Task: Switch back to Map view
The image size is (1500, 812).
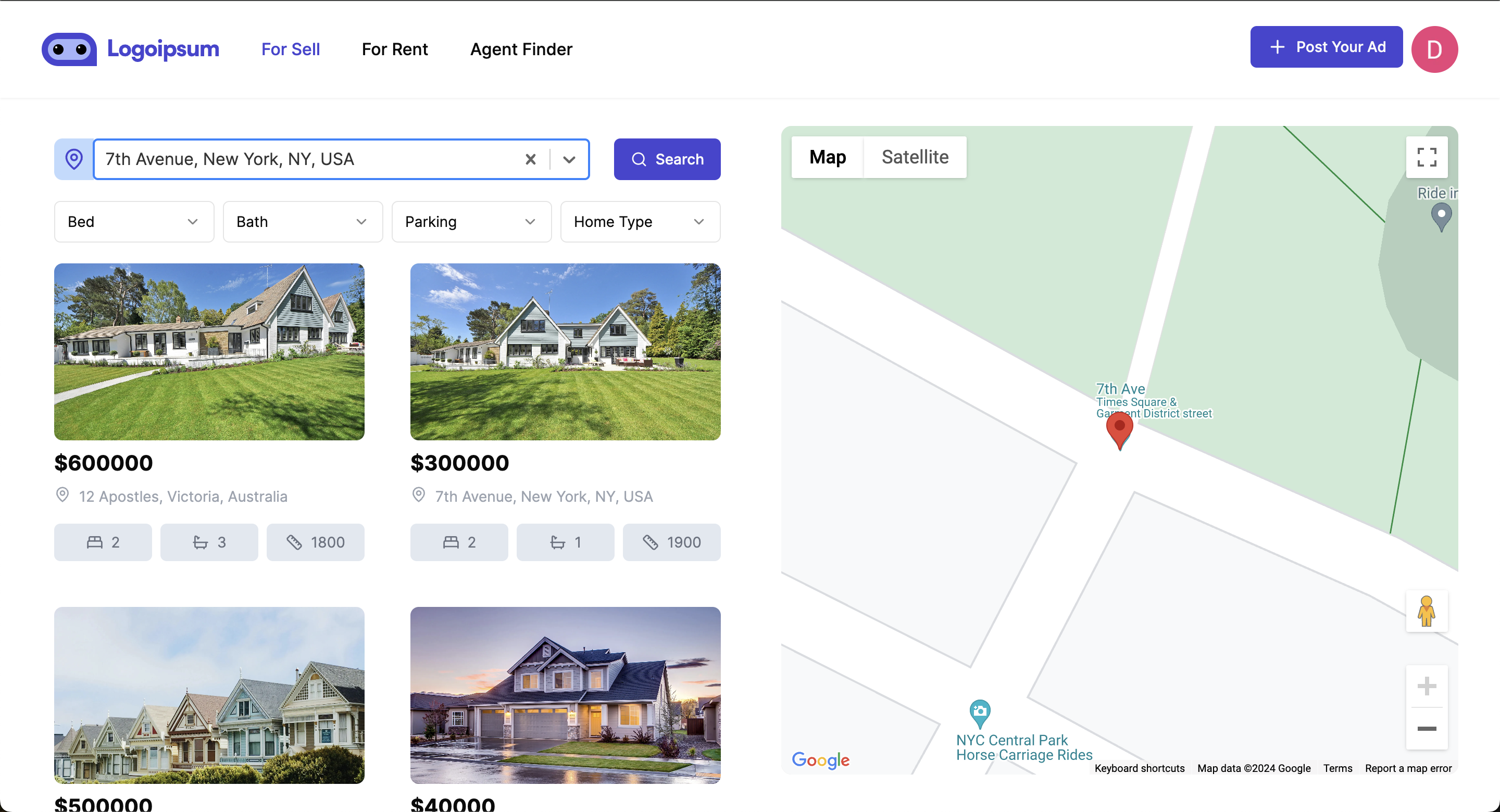Action: coord(827,157)
